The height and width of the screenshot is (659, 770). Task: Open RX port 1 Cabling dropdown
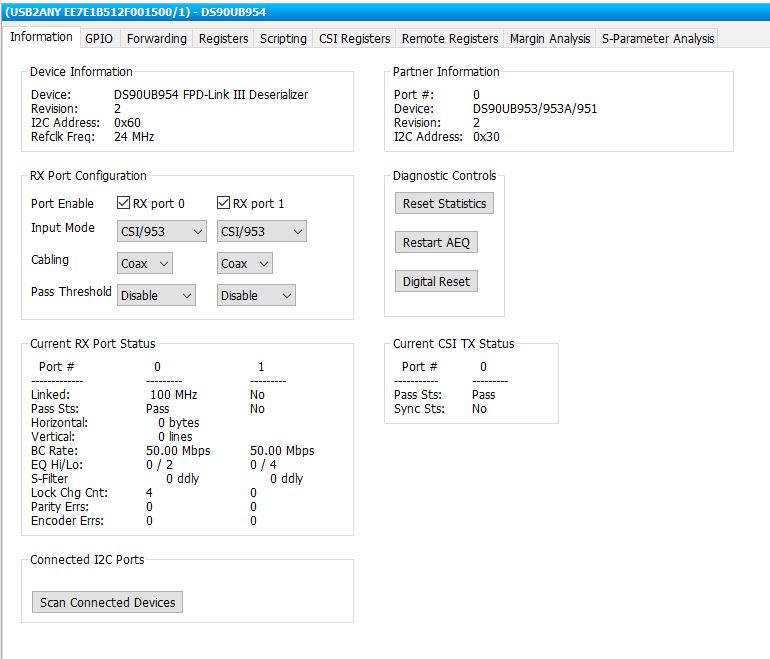[x=245, y=264]
